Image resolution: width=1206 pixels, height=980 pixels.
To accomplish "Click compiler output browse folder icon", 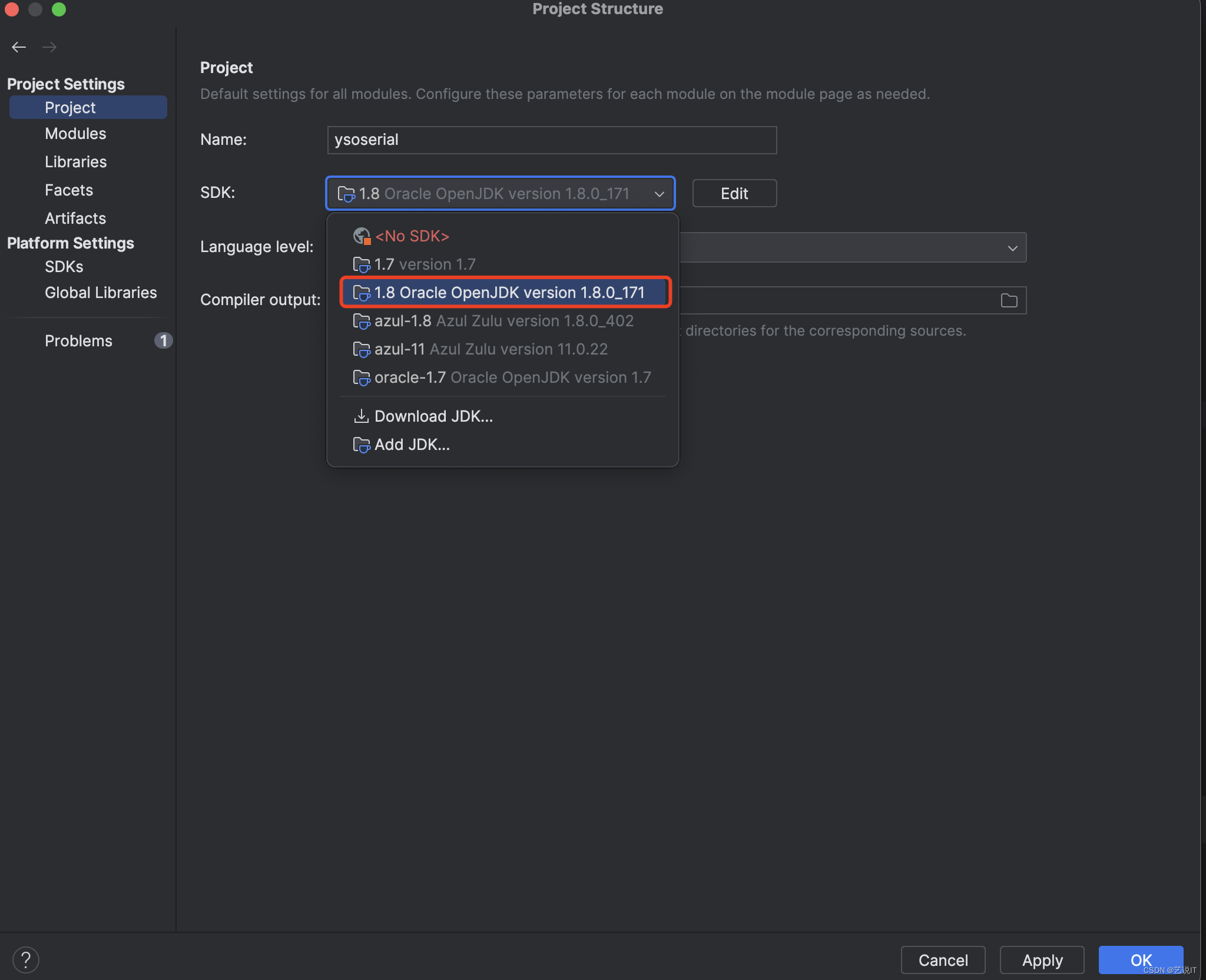I will (1009, 300).
